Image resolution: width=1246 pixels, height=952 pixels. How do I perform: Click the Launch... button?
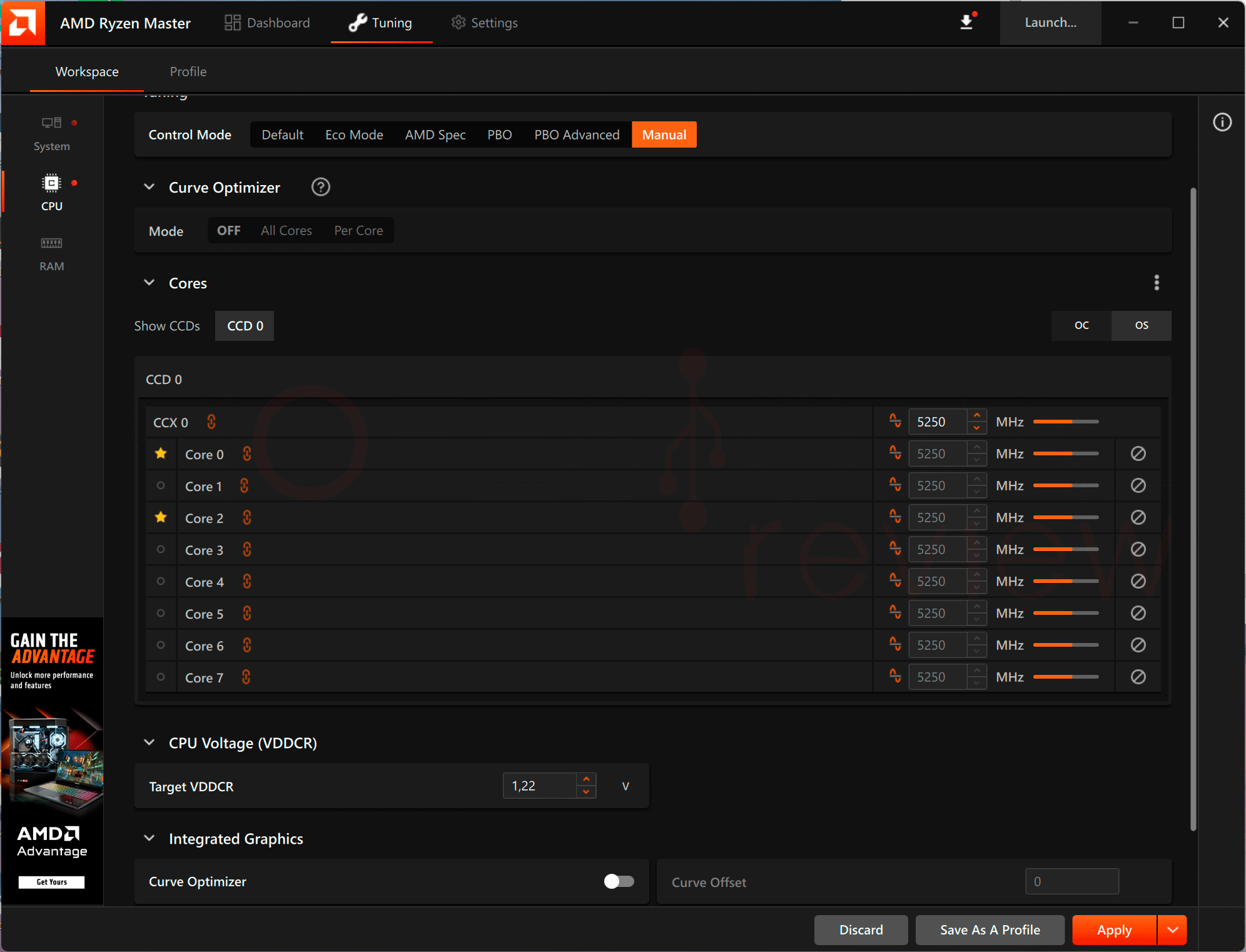tap(1050, 23)
